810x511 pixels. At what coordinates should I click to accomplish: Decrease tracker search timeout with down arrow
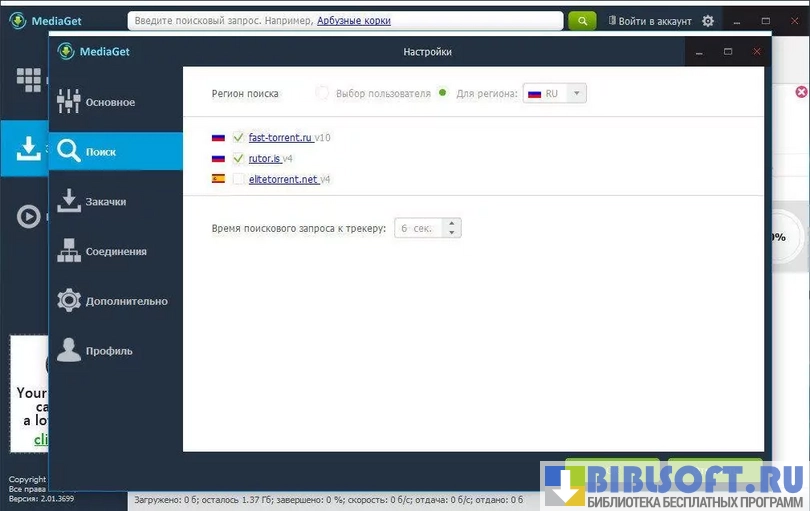452,233
